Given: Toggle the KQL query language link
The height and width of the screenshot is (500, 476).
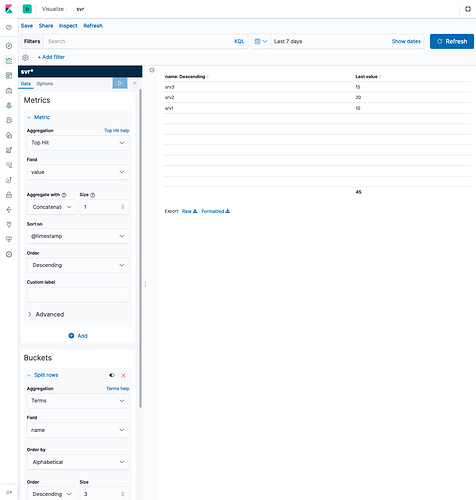Looking at the screenshot, I should pos(239,41).
